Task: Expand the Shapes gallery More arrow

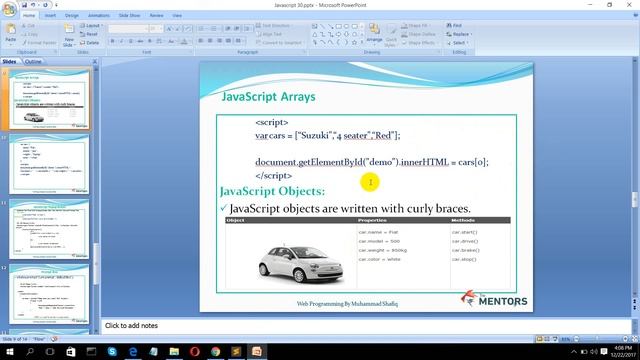Action: click(x=362, y=42)
